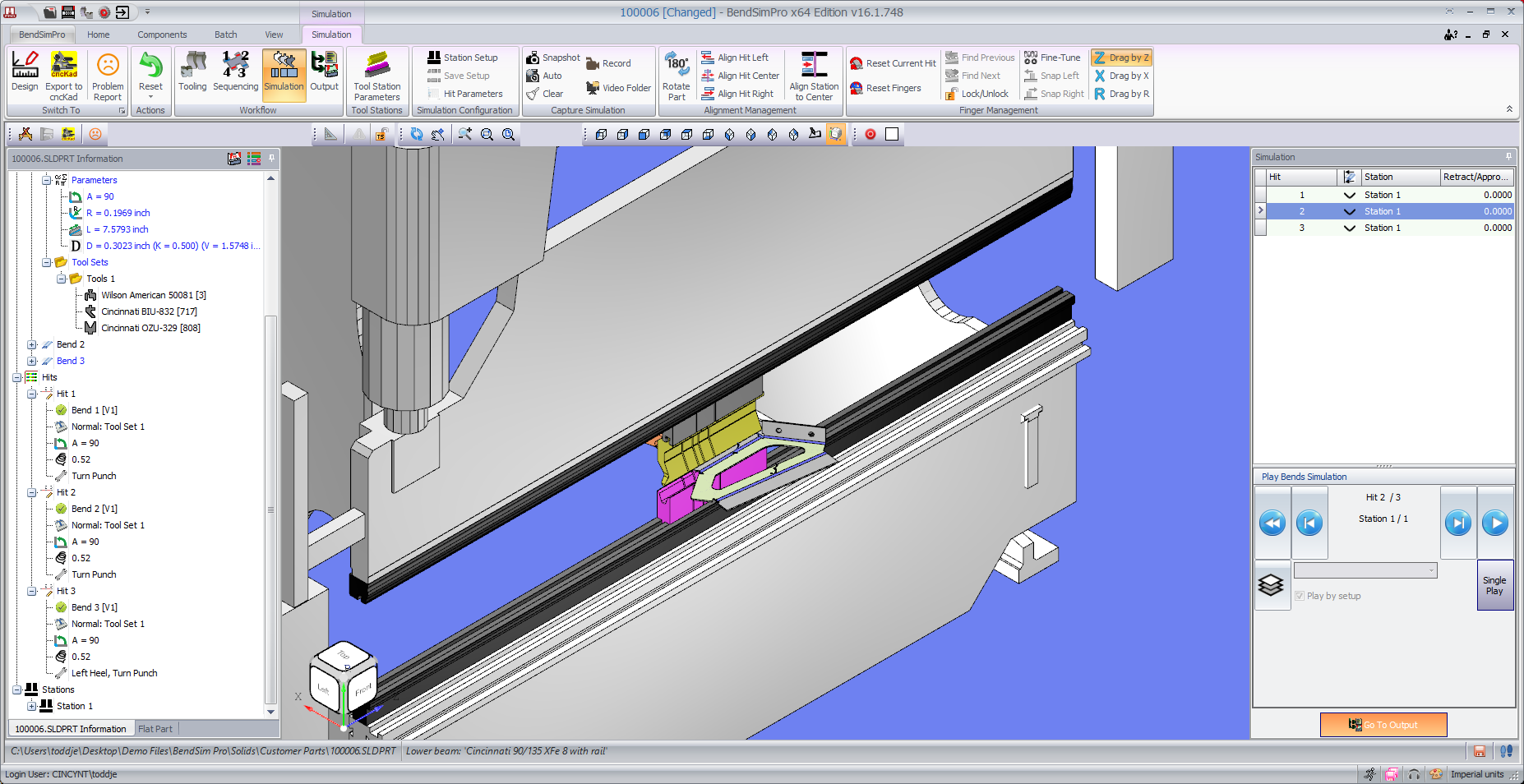The height and width of the screenshot is (784, 1524).
Task: Switch to the Components ribbon tab
Action: [162, 35]
